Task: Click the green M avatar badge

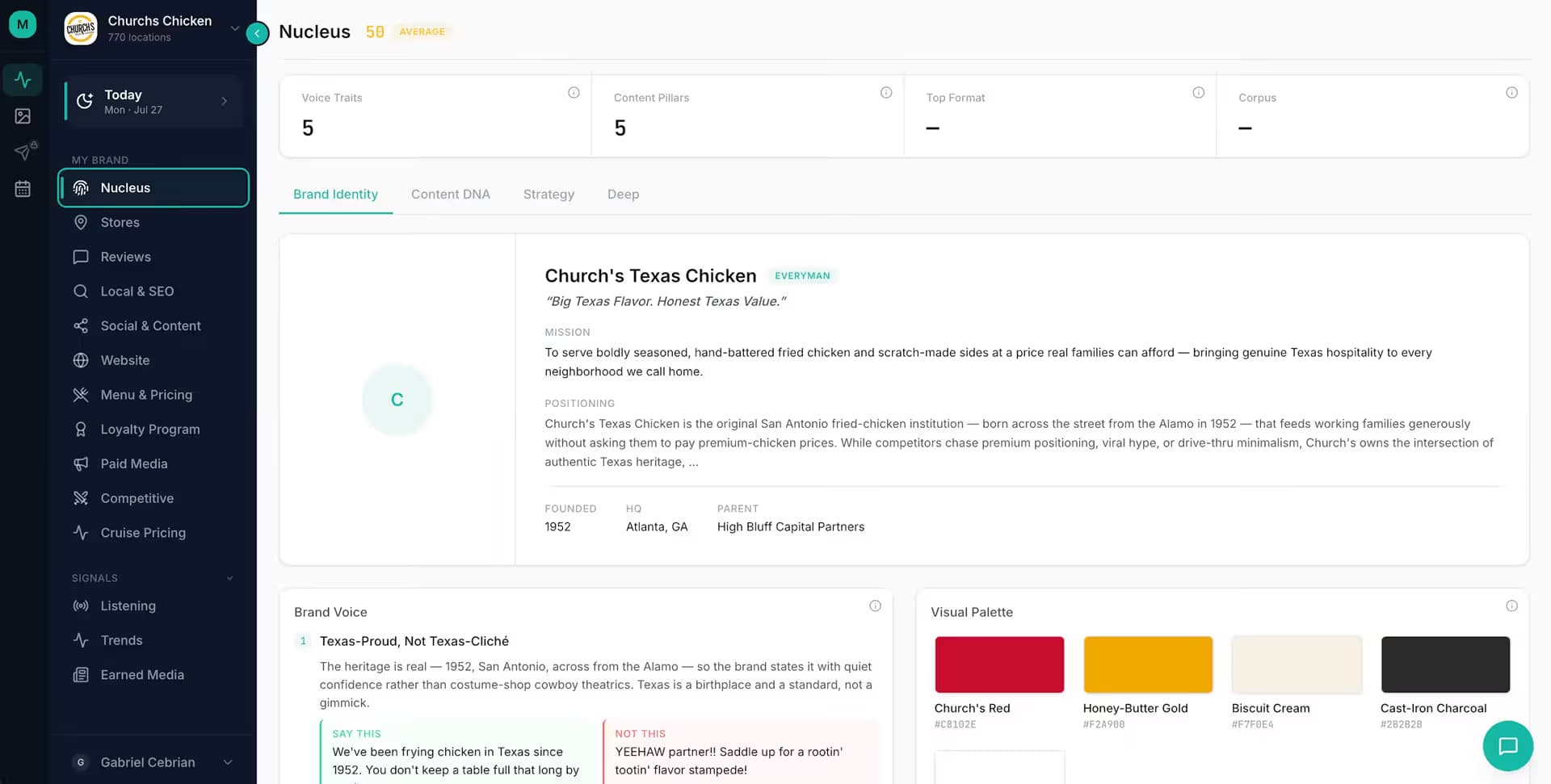Action: (x=23, y=24)
